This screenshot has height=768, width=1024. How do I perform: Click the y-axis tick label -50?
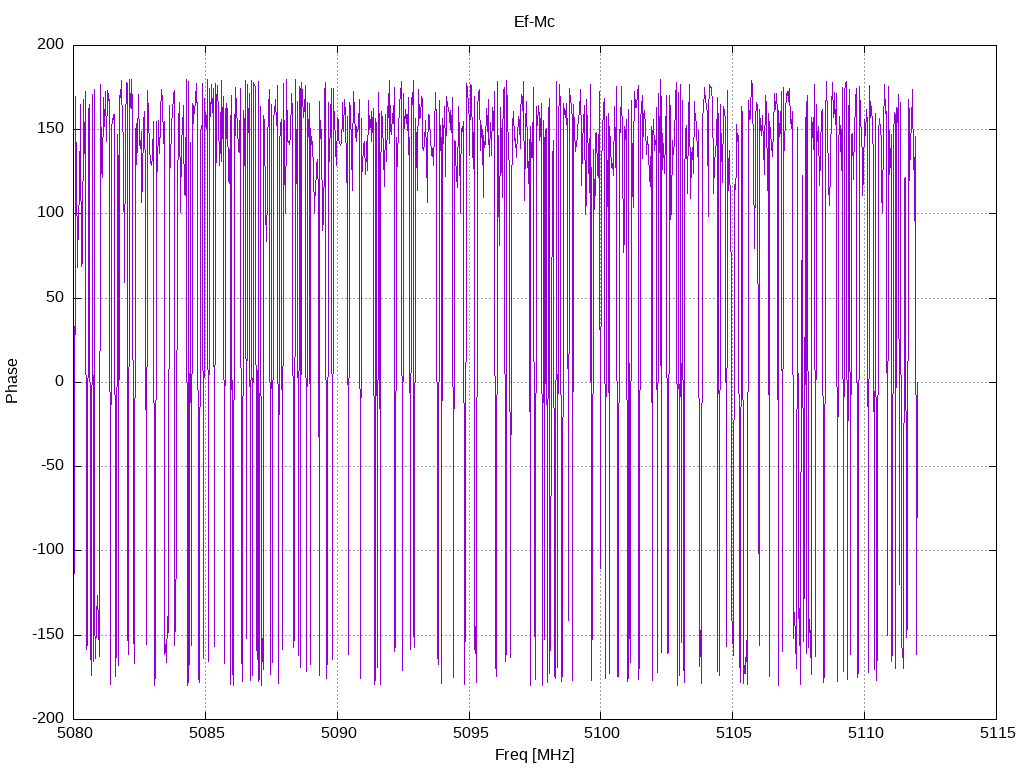point(53,466)
